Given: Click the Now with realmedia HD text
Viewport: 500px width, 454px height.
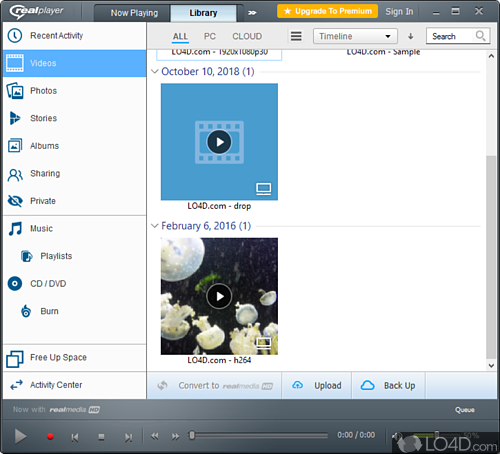Looking at the screenshot, I should [56, 409].
